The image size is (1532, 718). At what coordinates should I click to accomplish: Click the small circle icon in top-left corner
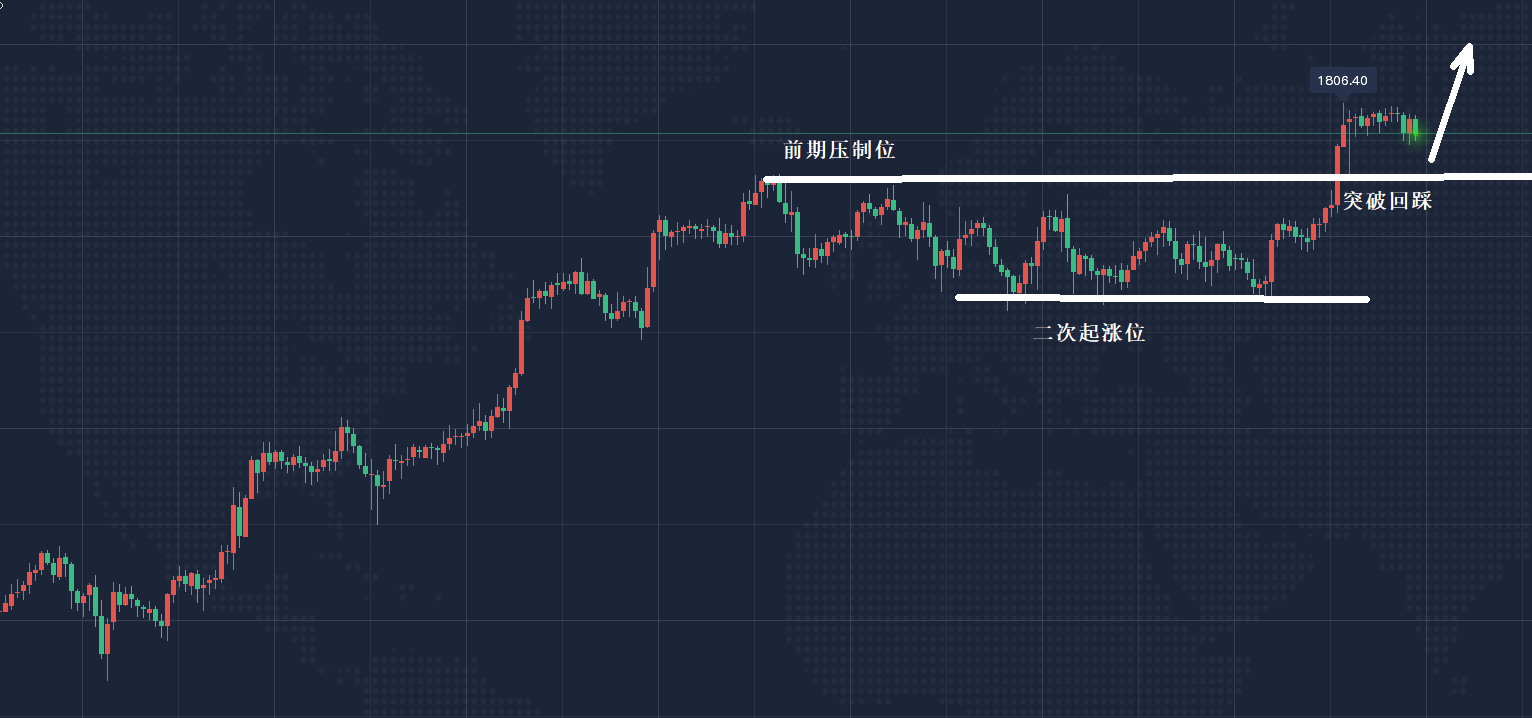pyautogui.click(x=2, y=5)
